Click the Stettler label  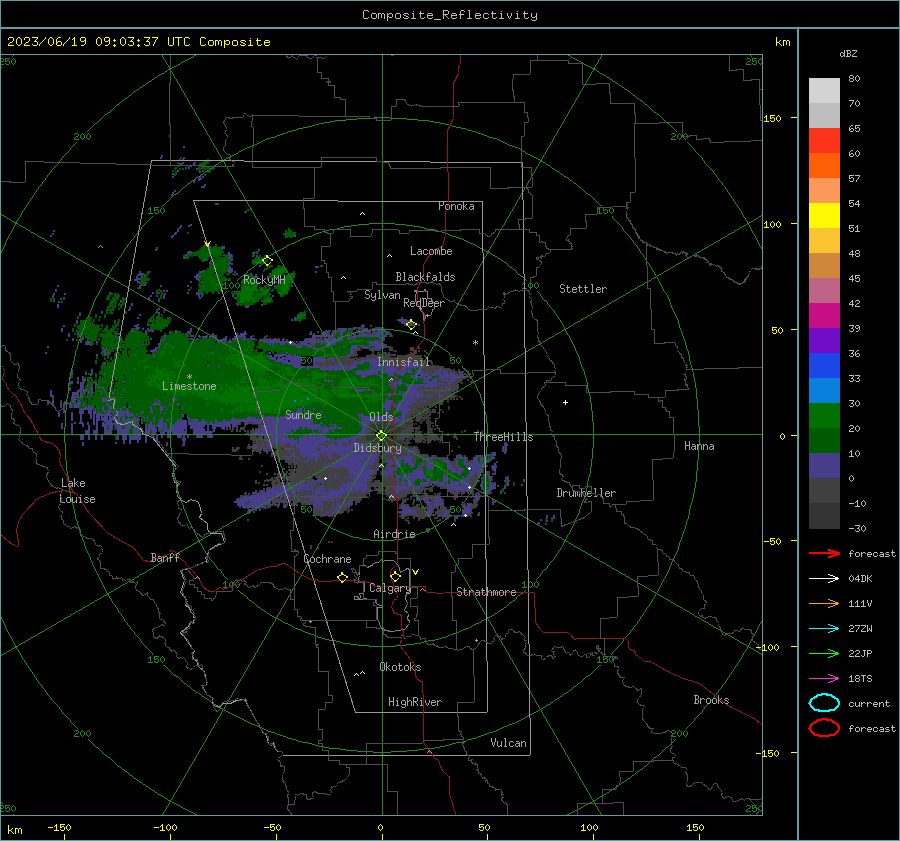click(583, 289)
